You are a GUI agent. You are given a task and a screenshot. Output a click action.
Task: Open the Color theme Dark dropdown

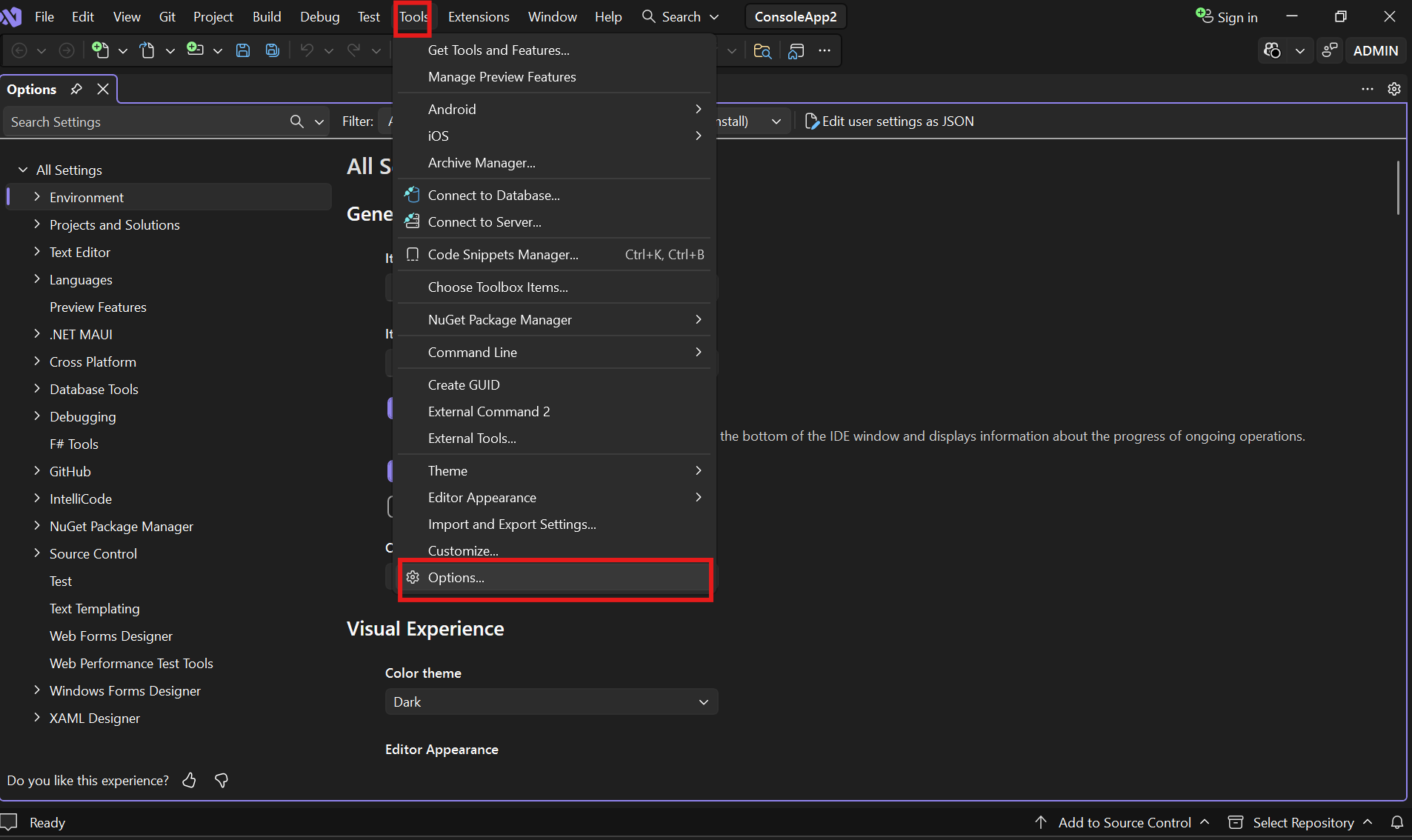(551, 701)
